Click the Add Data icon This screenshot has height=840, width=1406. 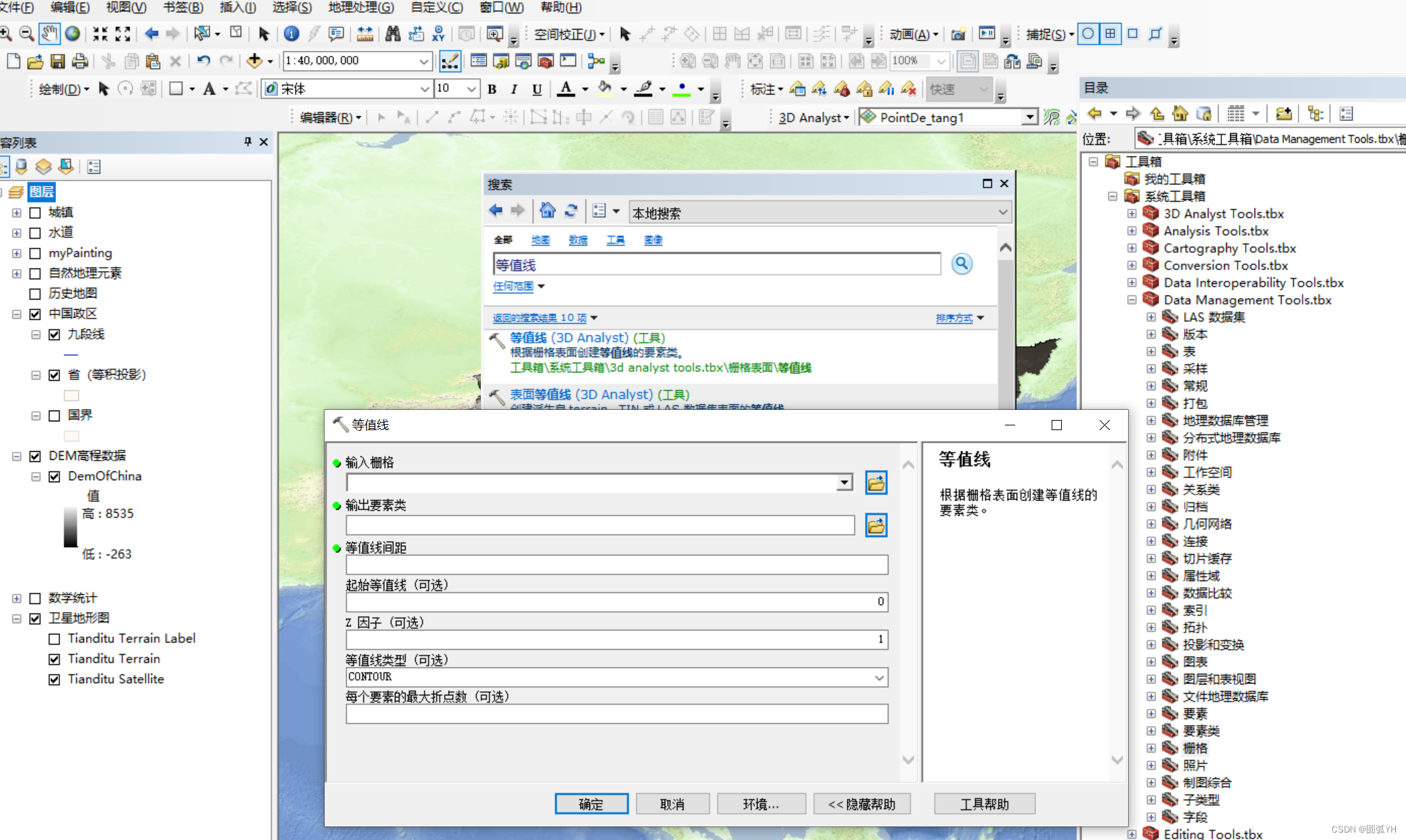pos(254,61)
